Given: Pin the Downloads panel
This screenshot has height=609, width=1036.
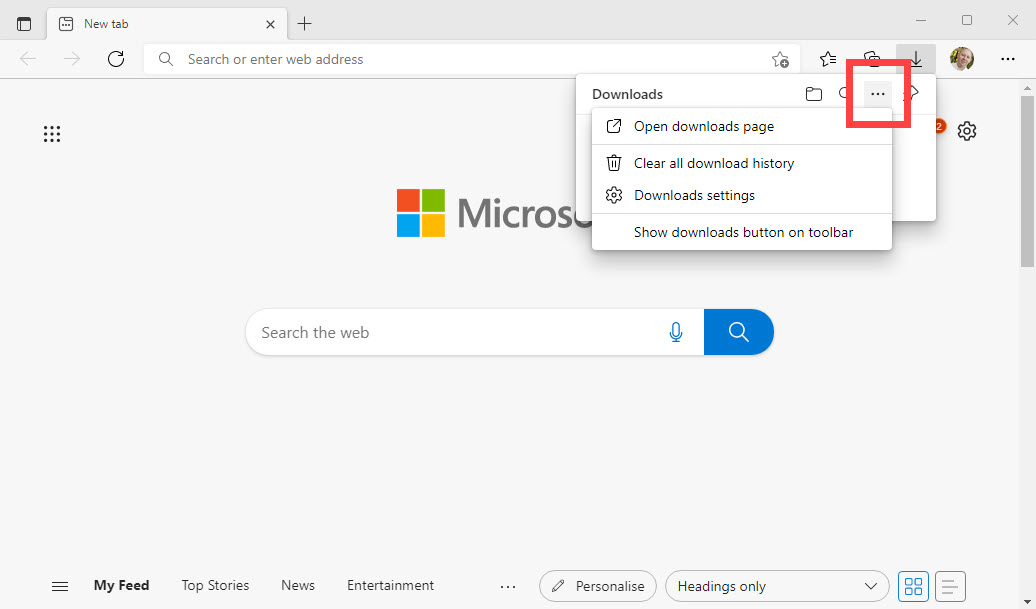Looking at the screenshot, I should tap(912, 93).
